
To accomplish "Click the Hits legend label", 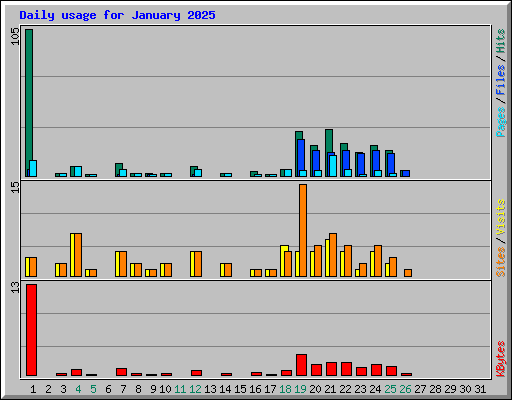I will click(500, 41).
